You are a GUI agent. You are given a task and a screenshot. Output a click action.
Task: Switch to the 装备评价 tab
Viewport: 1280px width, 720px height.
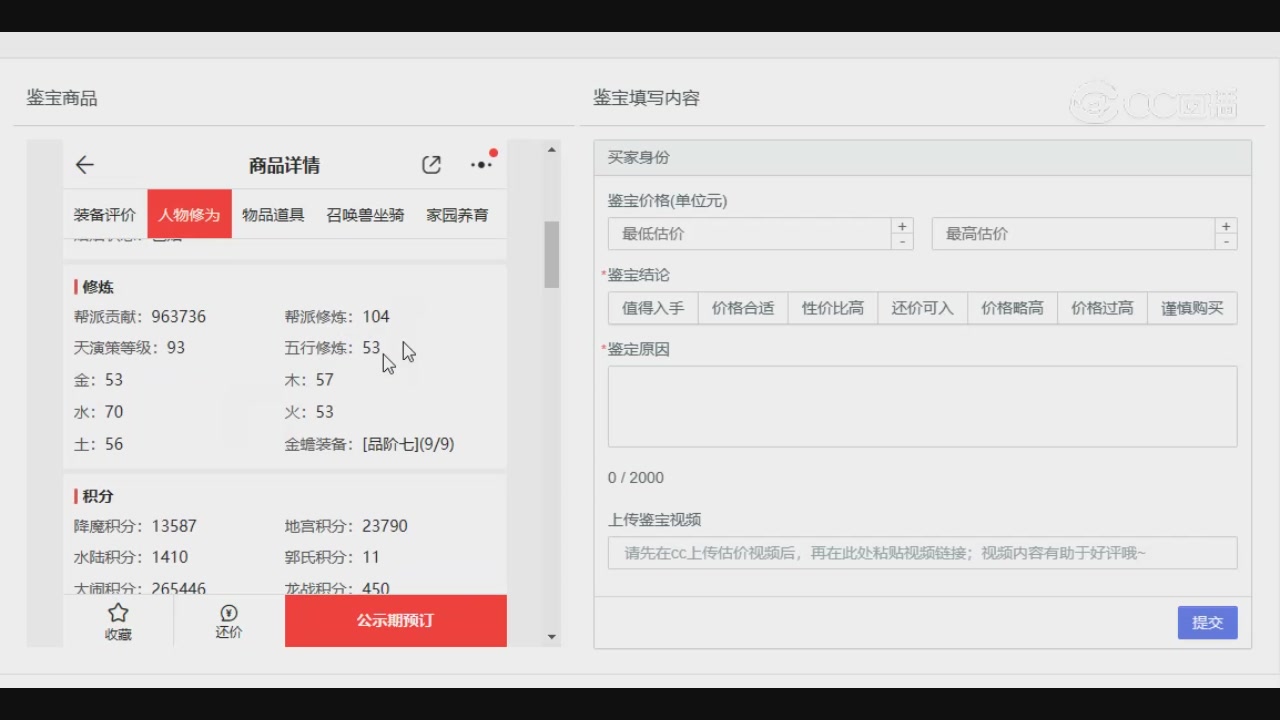(105, 215)
